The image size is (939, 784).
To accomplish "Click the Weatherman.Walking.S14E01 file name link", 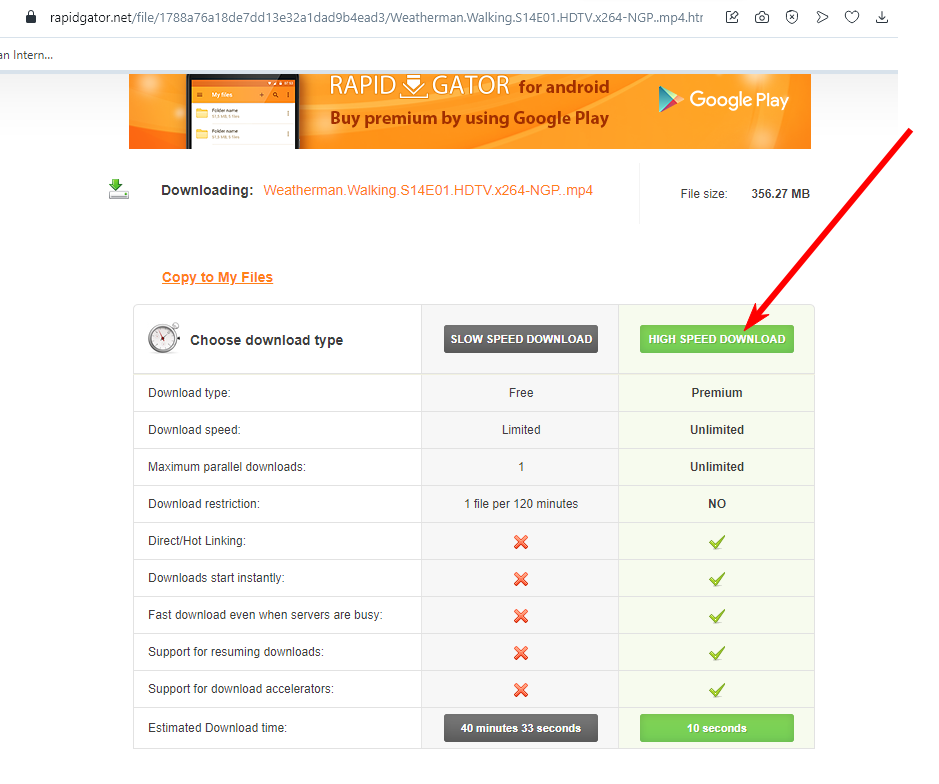I will (x=428, y=190).
